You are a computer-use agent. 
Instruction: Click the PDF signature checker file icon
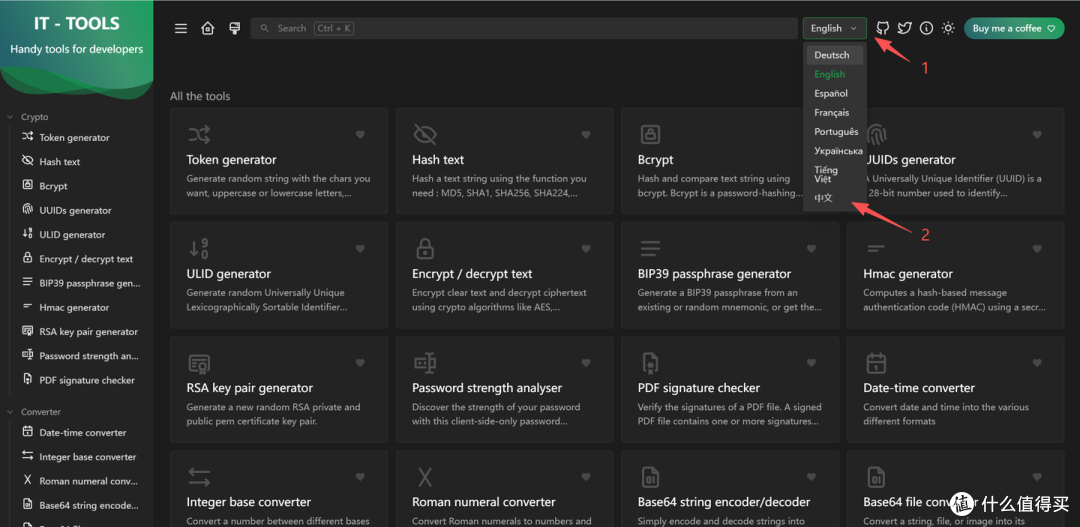click(x=650, y=363)
